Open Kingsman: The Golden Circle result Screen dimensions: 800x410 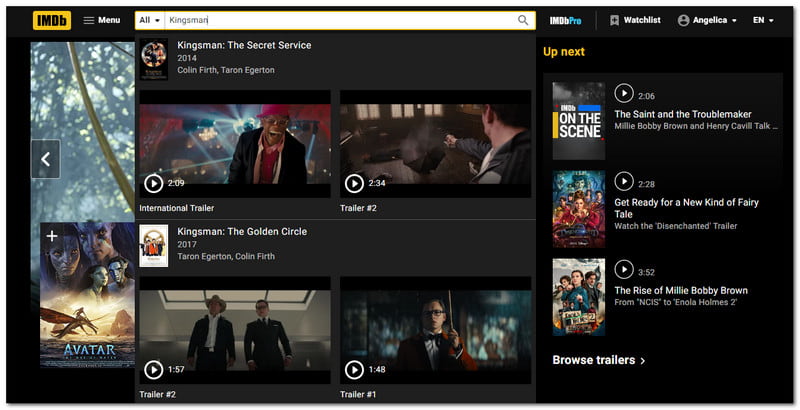pyautogui.click(x=242, y=232)
